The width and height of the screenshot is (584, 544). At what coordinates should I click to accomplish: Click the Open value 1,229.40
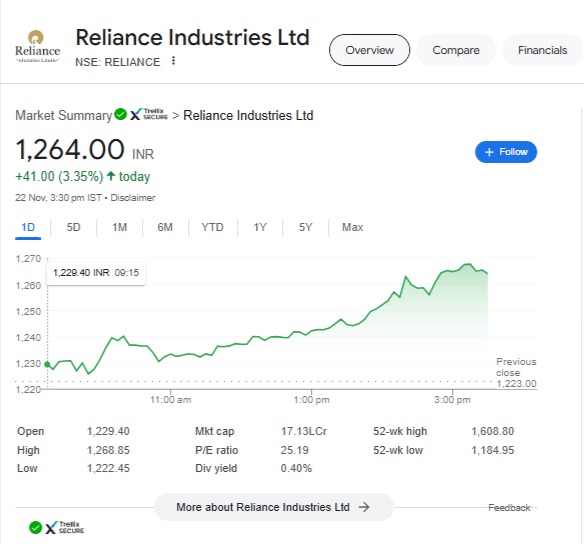(x=108, y=431)
